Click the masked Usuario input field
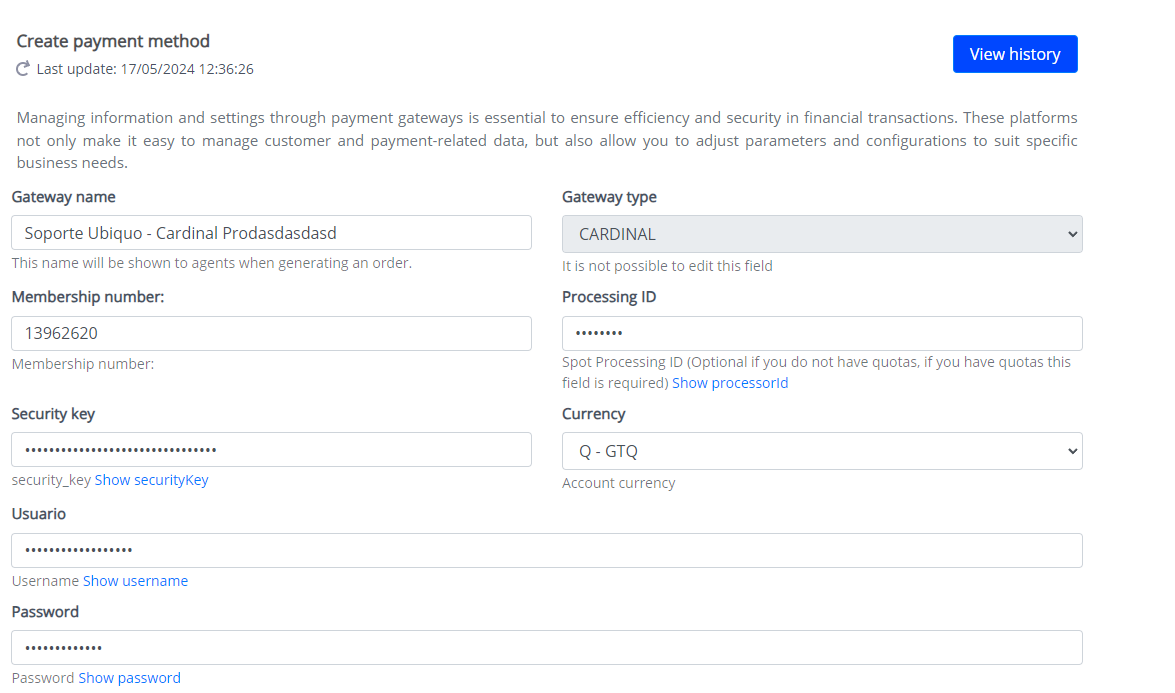This screenshot has height=693, width=1175. [x=546, y=550]
